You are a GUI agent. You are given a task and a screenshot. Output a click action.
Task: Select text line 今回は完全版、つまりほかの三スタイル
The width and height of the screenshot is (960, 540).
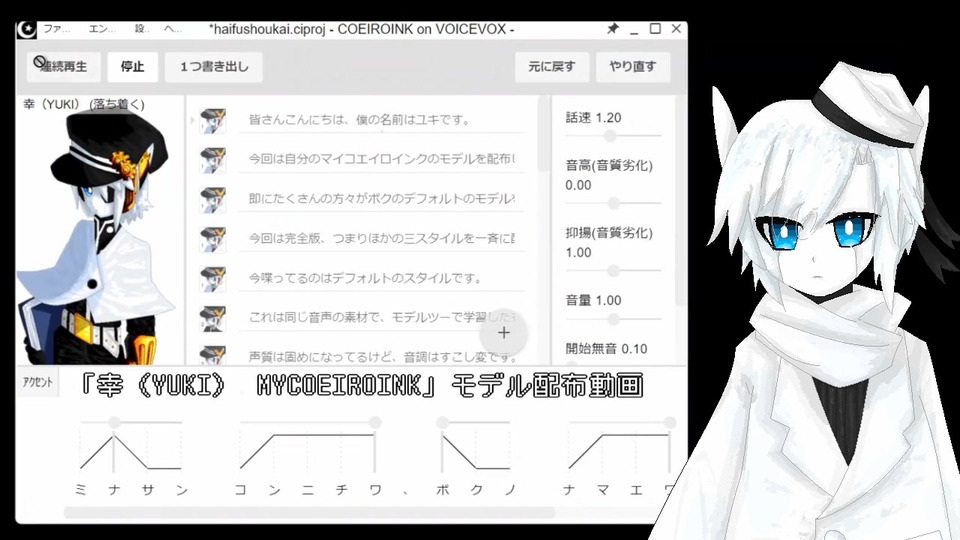(381, 239)
